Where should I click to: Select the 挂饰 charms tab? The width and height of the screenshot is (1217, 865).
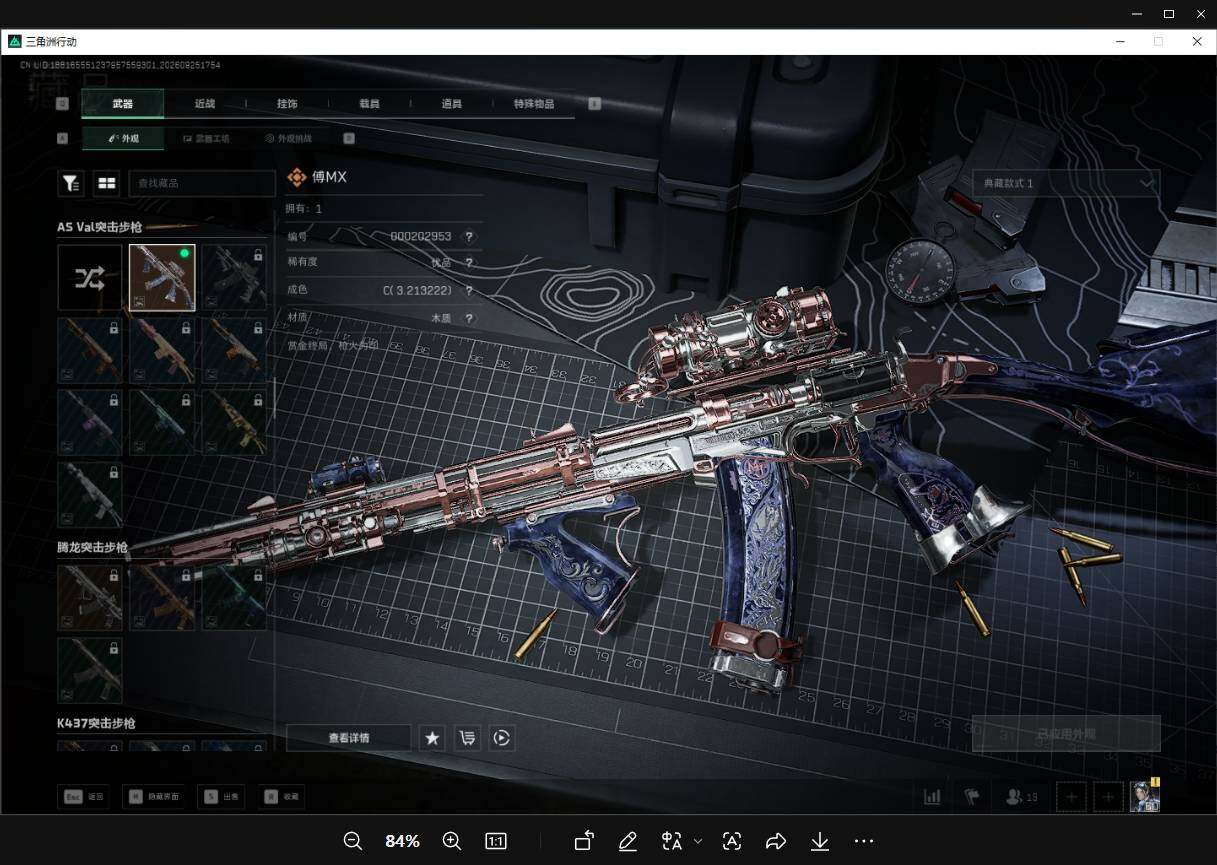287,104
